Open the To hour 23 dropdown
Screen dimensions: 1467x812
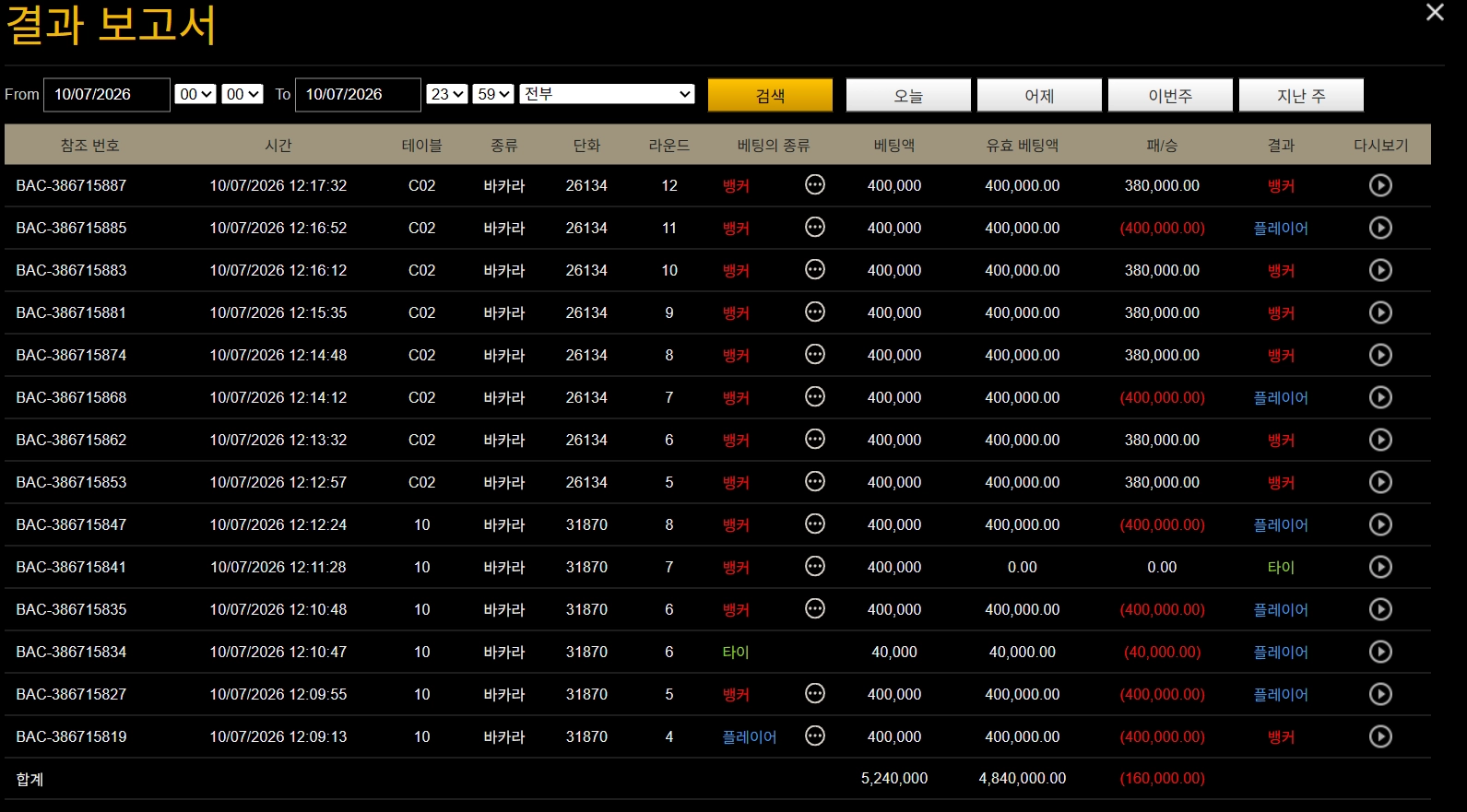447,94
